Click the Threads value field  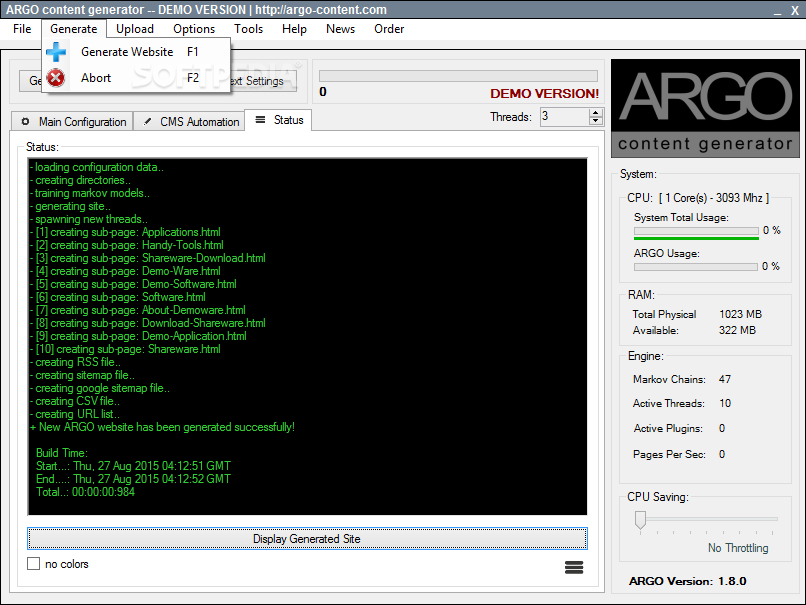[x=564, y=117]
